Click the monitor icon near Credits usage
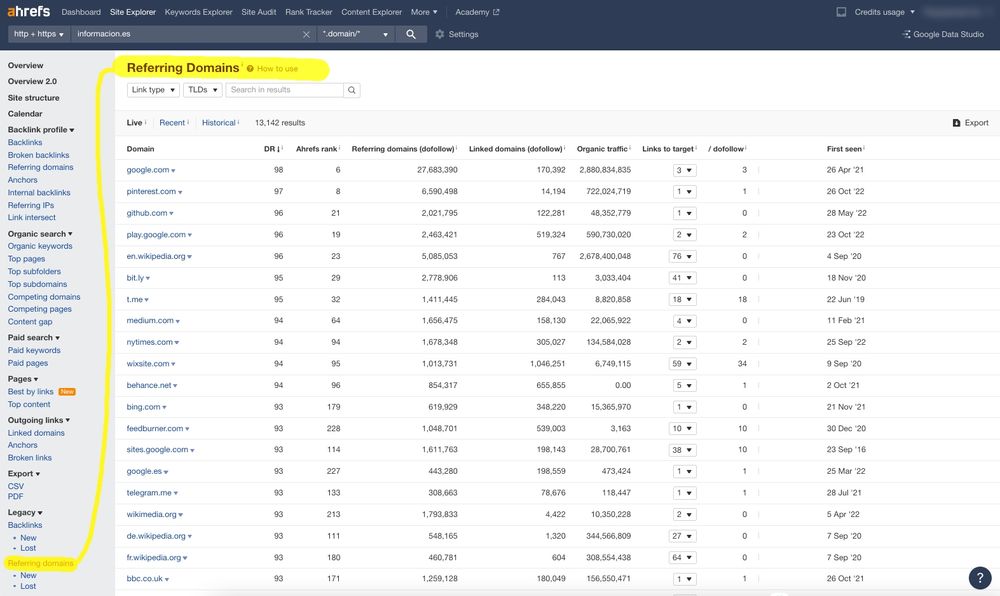The width and height of the screenshot is (1000, 596). tap(841, 12)
